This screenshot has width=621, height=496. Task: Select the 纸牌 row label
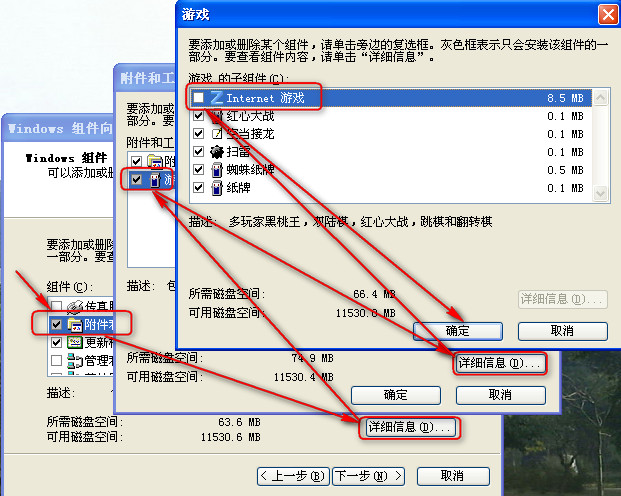tap(238, 187)
